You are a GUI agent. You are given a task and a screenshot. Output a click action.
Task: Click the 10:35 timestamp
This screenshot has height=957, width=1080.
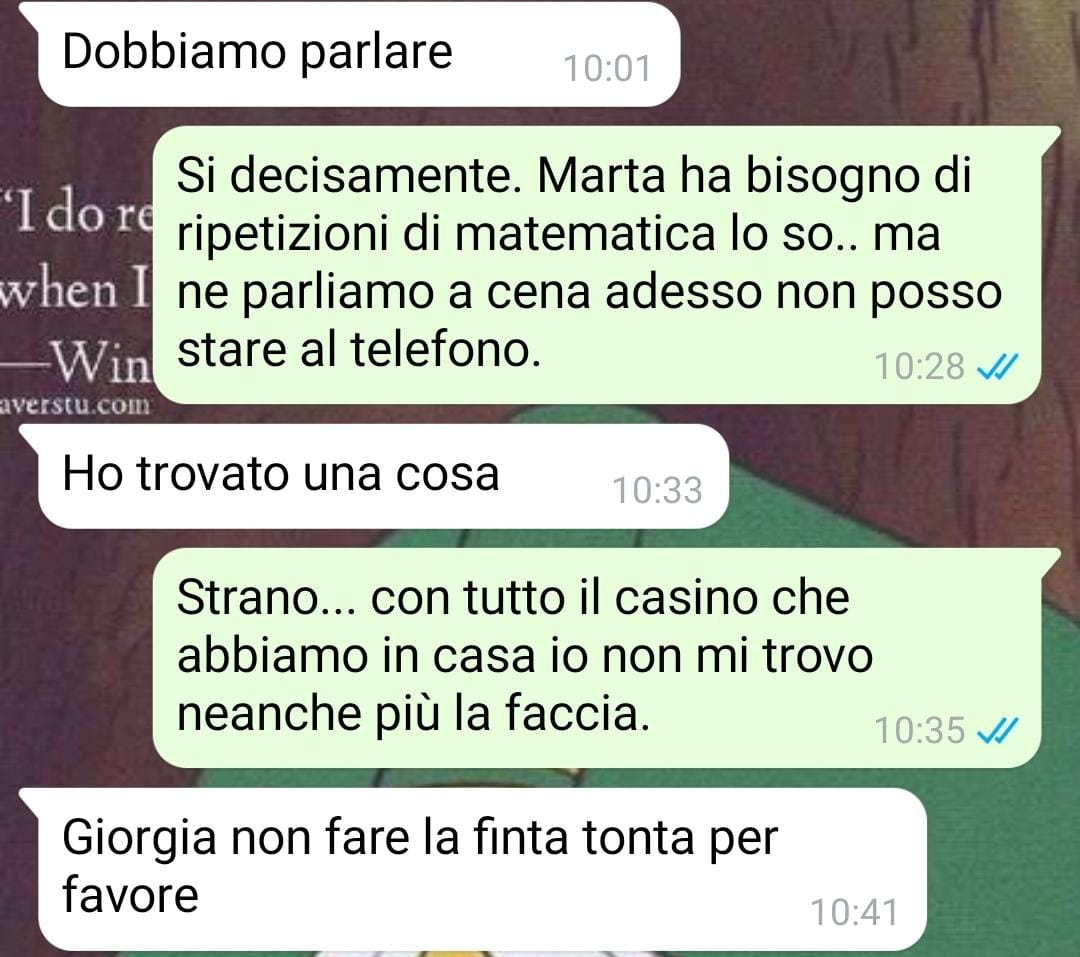919,730
